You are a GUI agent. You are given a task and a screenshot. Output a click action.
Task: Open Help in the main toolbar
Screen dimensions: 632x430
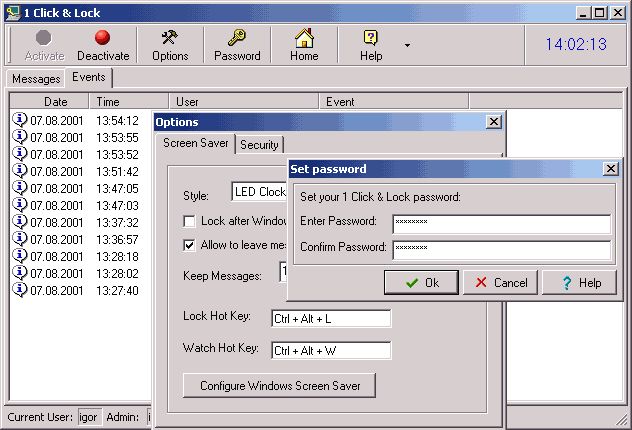tap(371, 45)
